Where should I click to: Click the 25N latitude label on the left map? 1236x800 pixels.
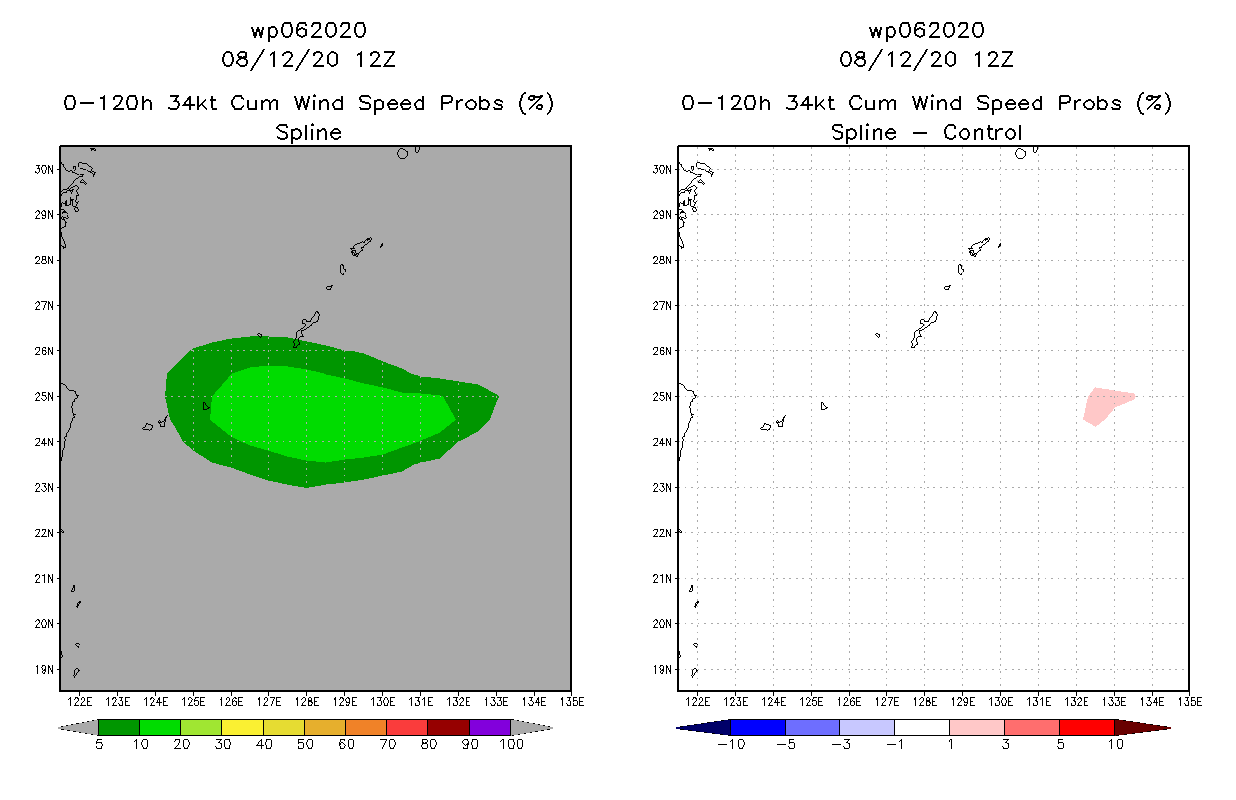tap(44, 396)
